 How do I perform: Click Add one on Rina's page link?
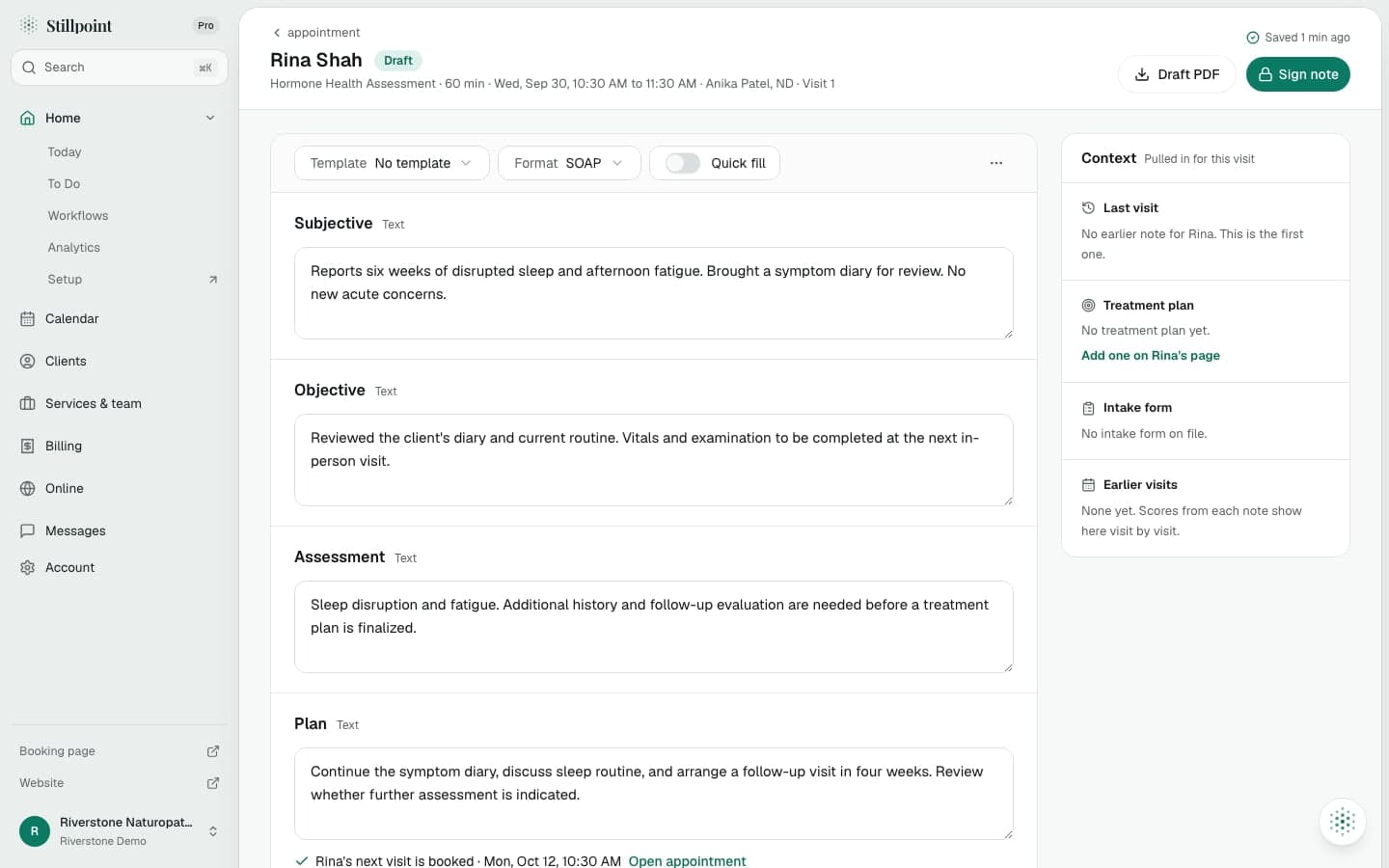(x=1151, y=356)
